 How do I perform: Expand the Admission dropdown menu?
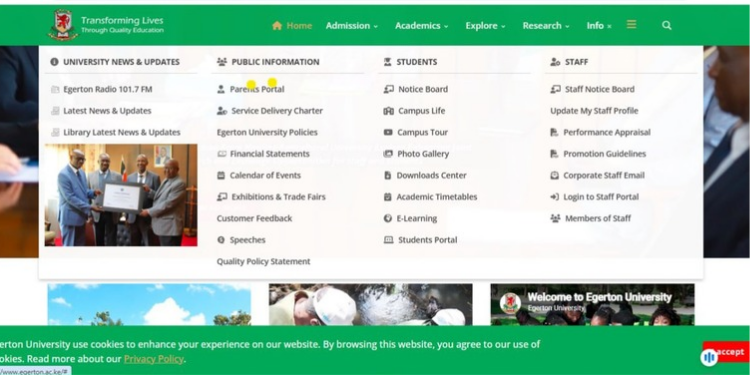(352, 26)
